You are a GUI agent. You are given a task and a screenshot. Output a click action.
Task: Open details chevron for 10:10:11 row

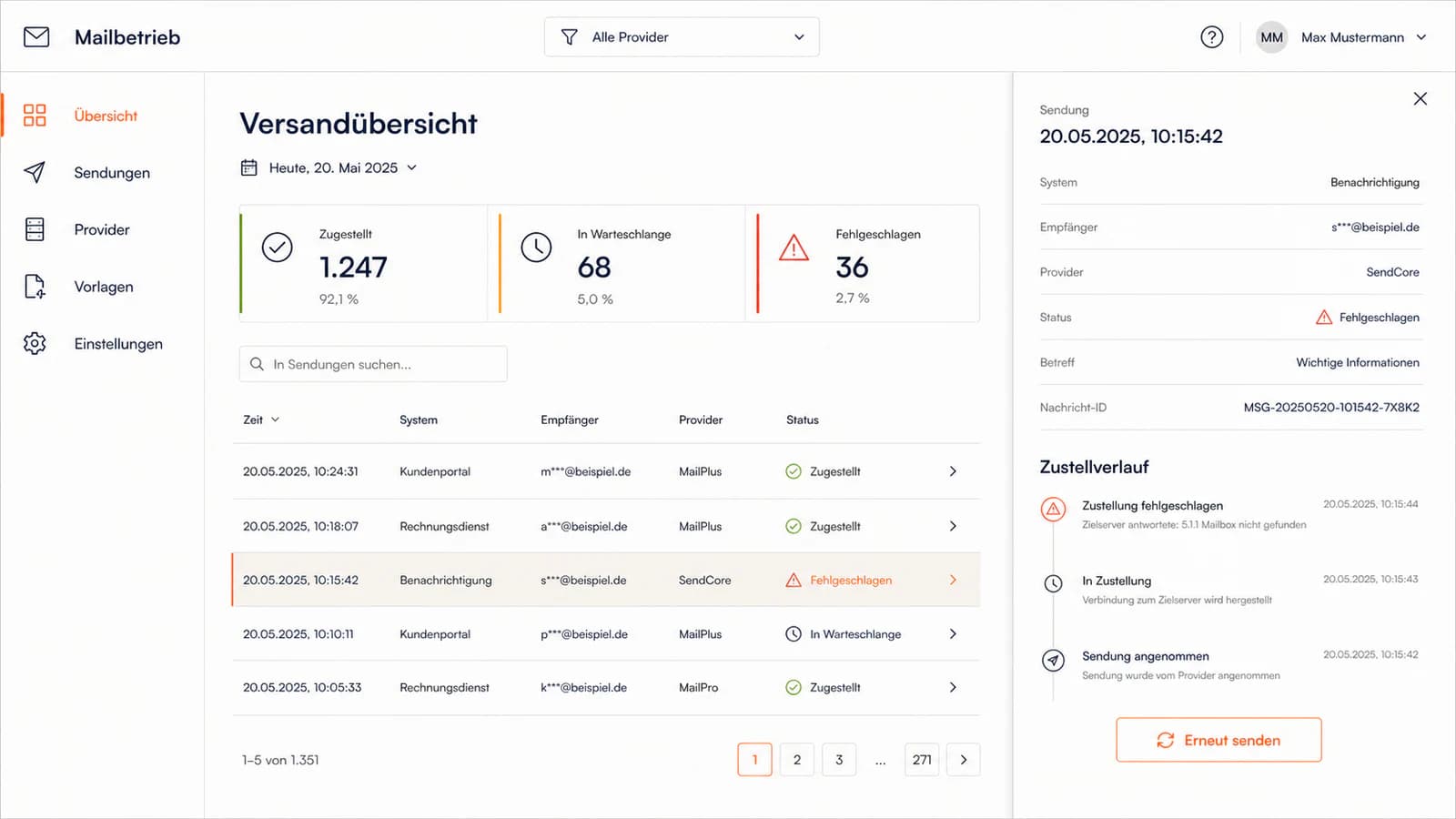click(x=953, y=634)
